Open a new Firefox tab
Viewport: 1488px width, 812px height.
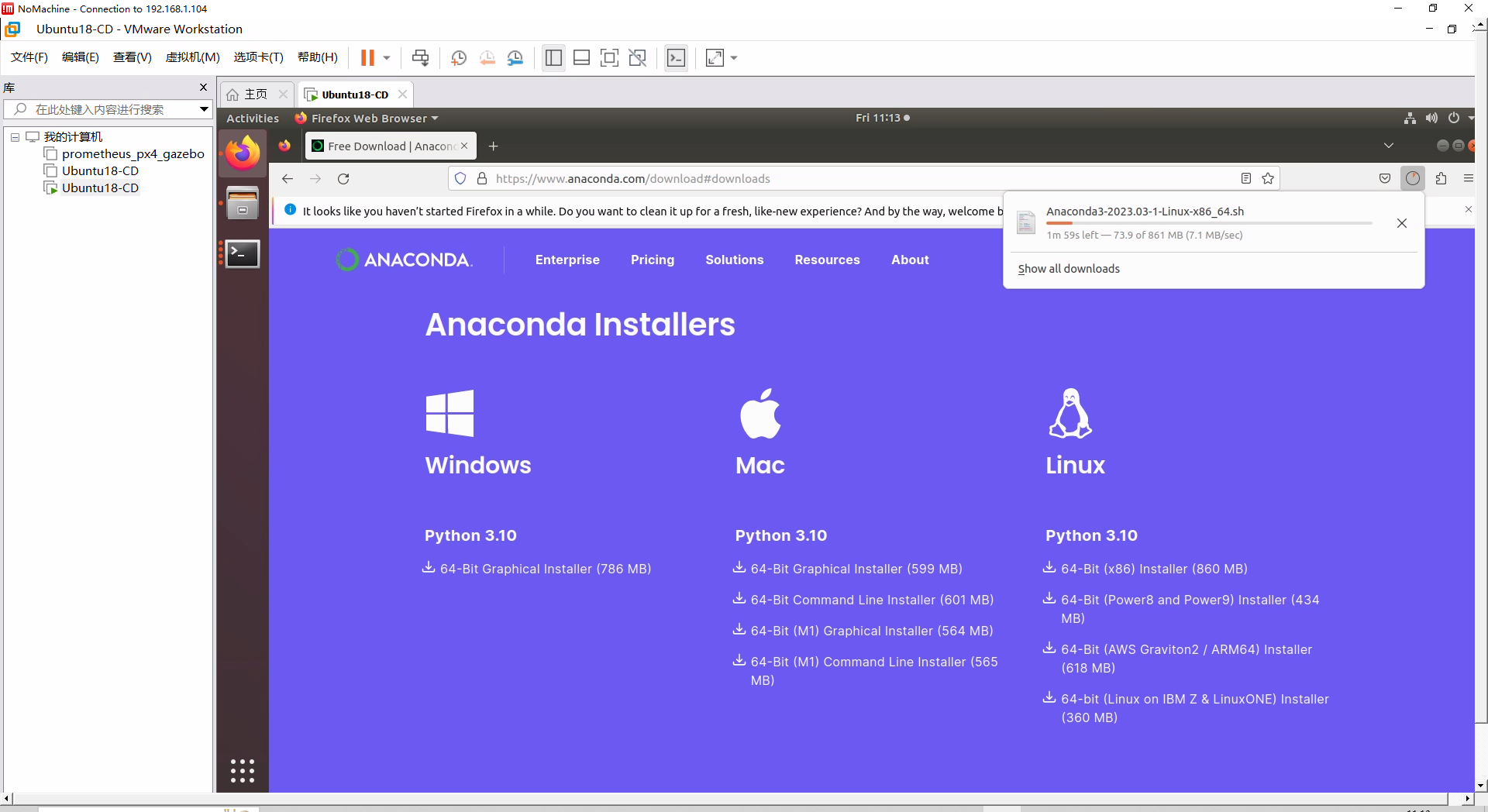click(493, 146)
